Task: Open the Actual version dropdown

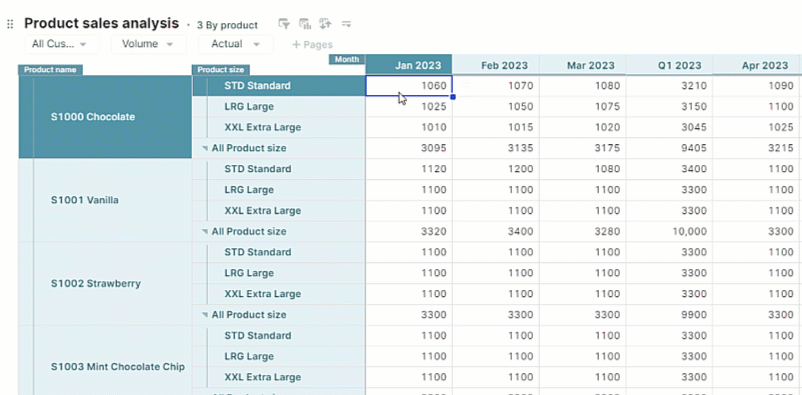Action: [x=236, y=44]
